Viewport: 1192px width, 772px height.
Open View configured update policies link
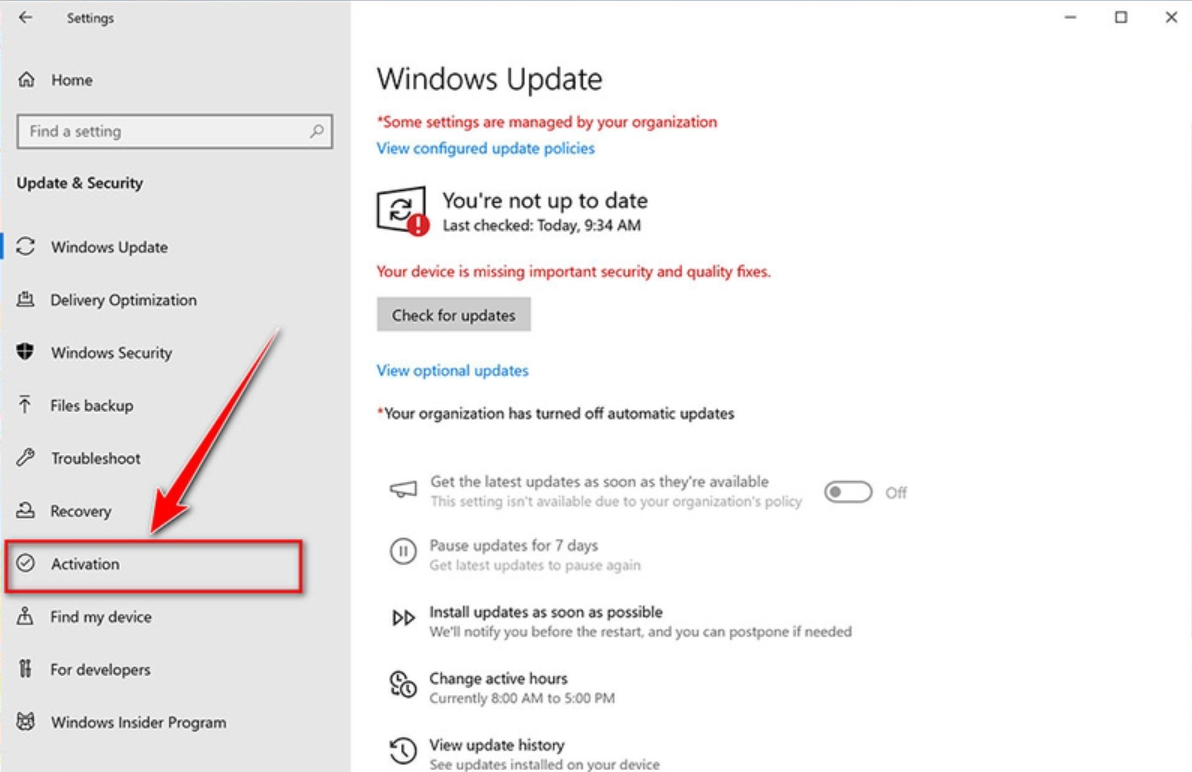pos(486,148)
